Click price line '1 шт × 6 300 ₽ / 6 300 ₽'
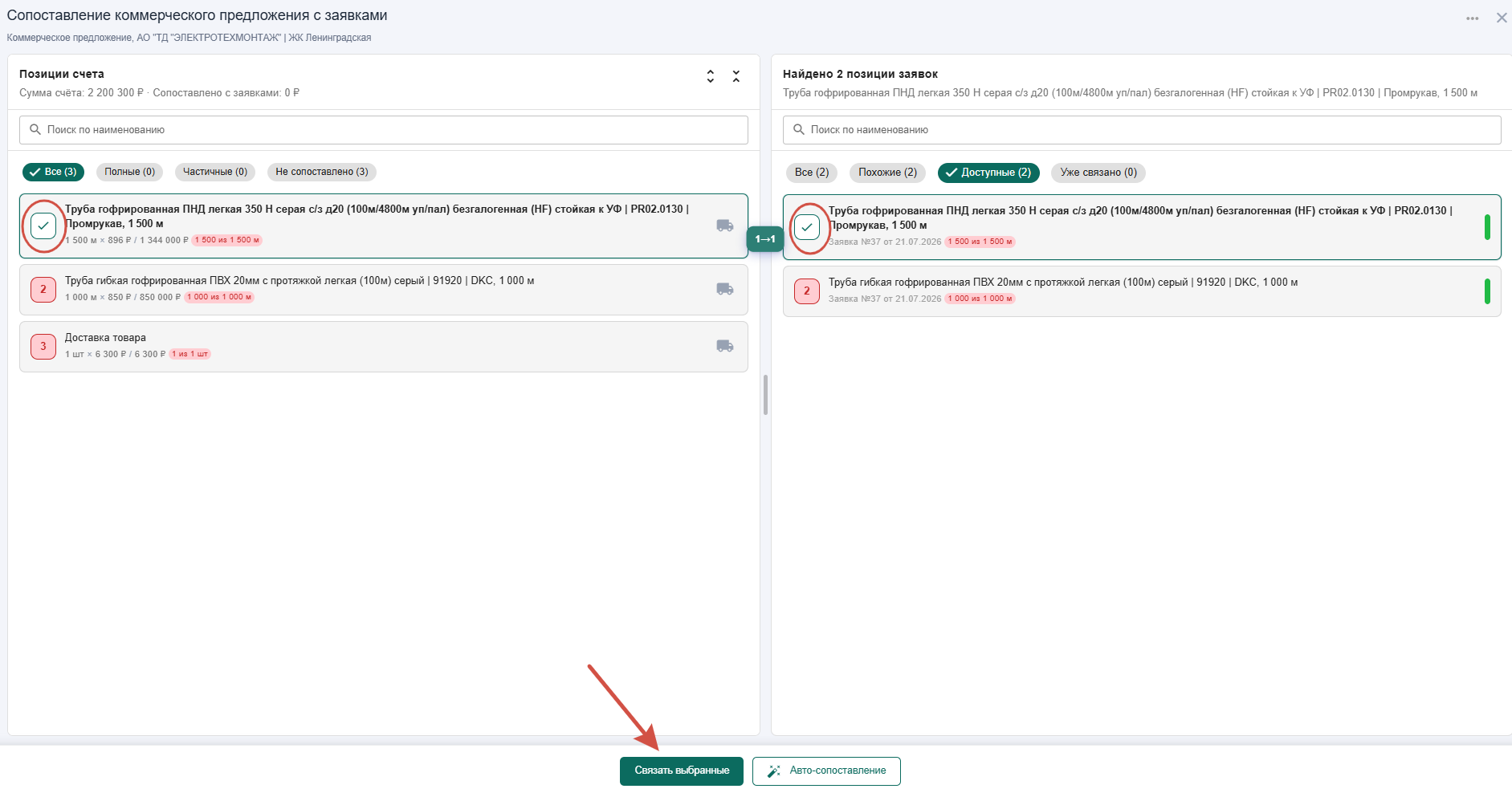1512x797 pixels. [x=116, y=354]
